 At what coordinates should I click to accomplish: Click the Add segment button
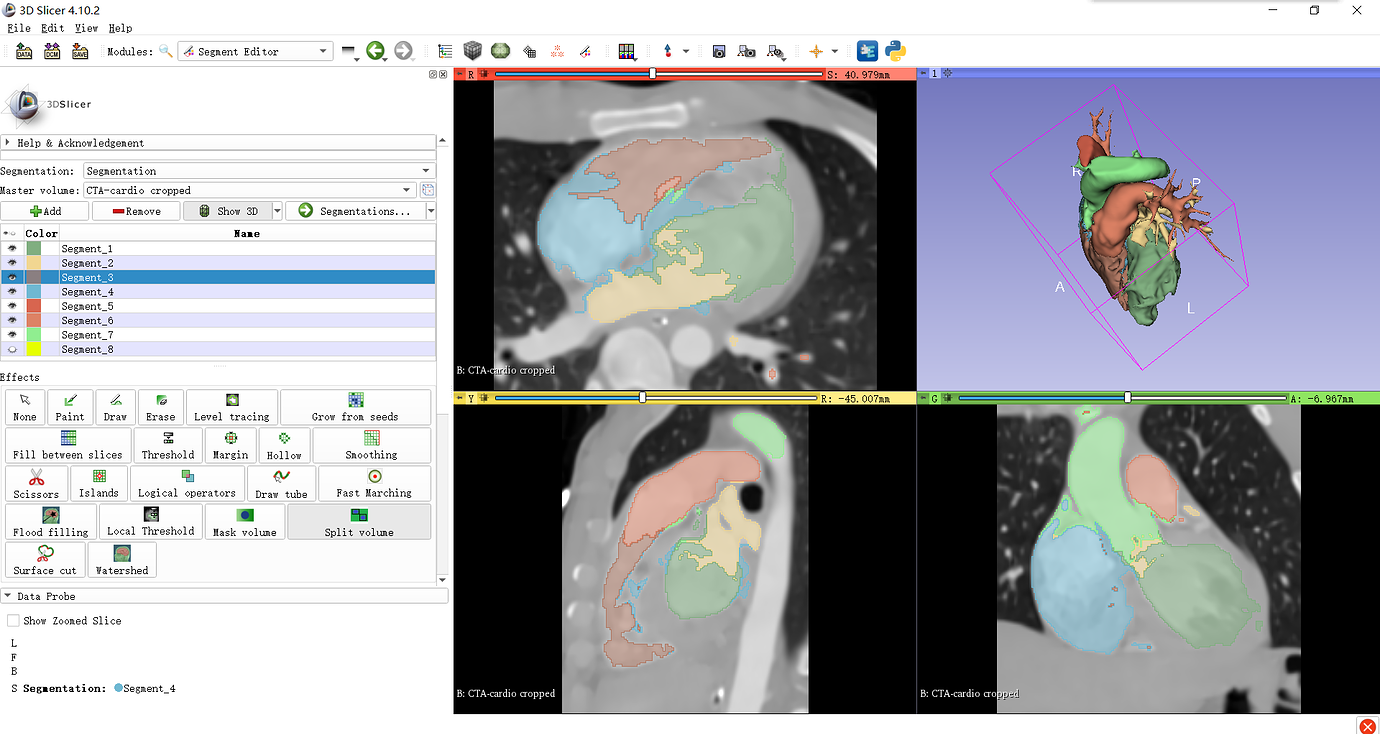point(45,211)
